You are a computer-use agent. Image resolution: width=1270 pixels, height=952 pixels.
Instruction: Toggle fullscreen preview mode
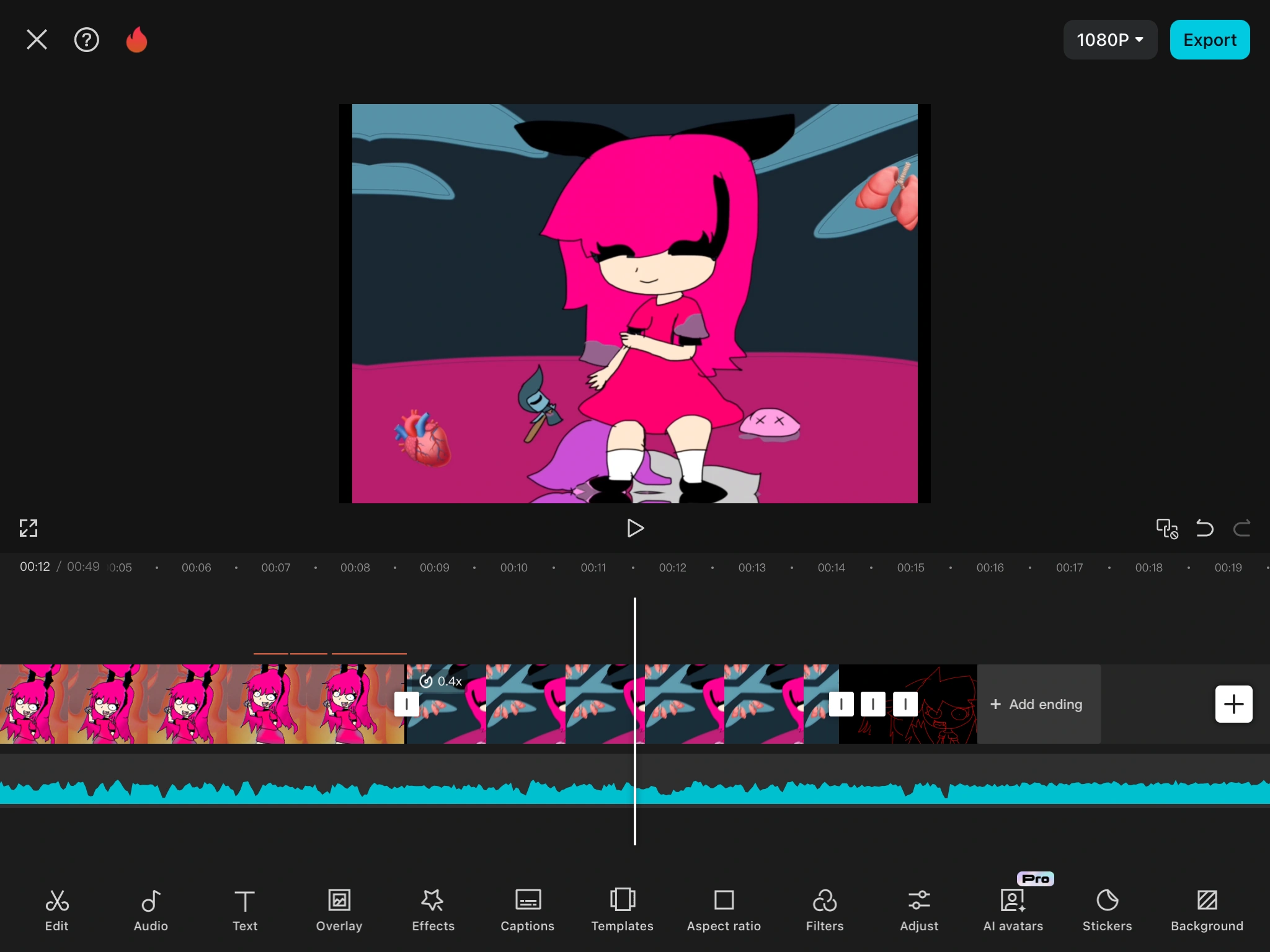coord(29,528)
